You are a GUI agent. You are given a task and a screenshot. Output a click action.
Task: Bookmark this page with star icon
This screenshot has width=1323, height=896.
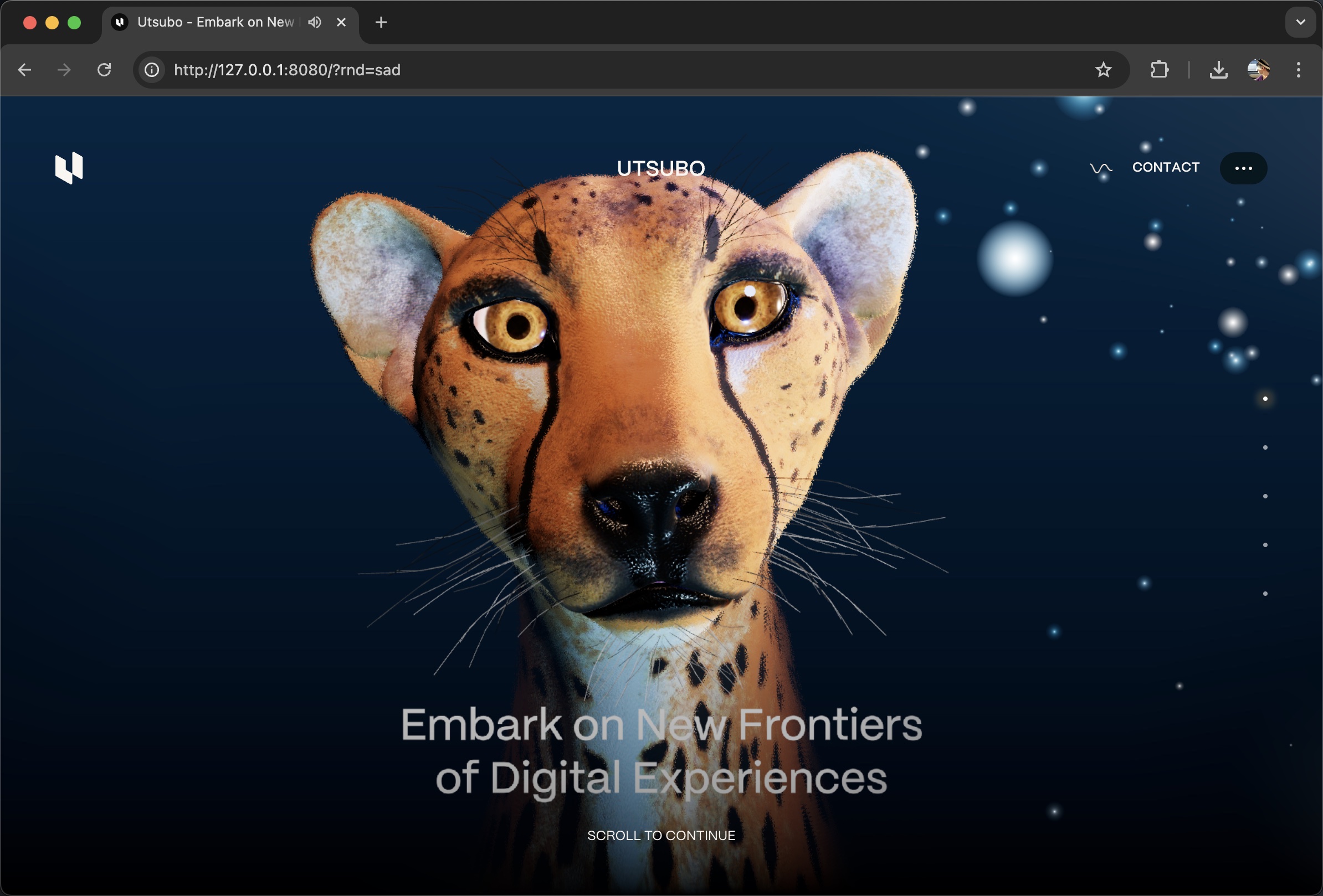pyautogui.click(x=1102, y=70)
